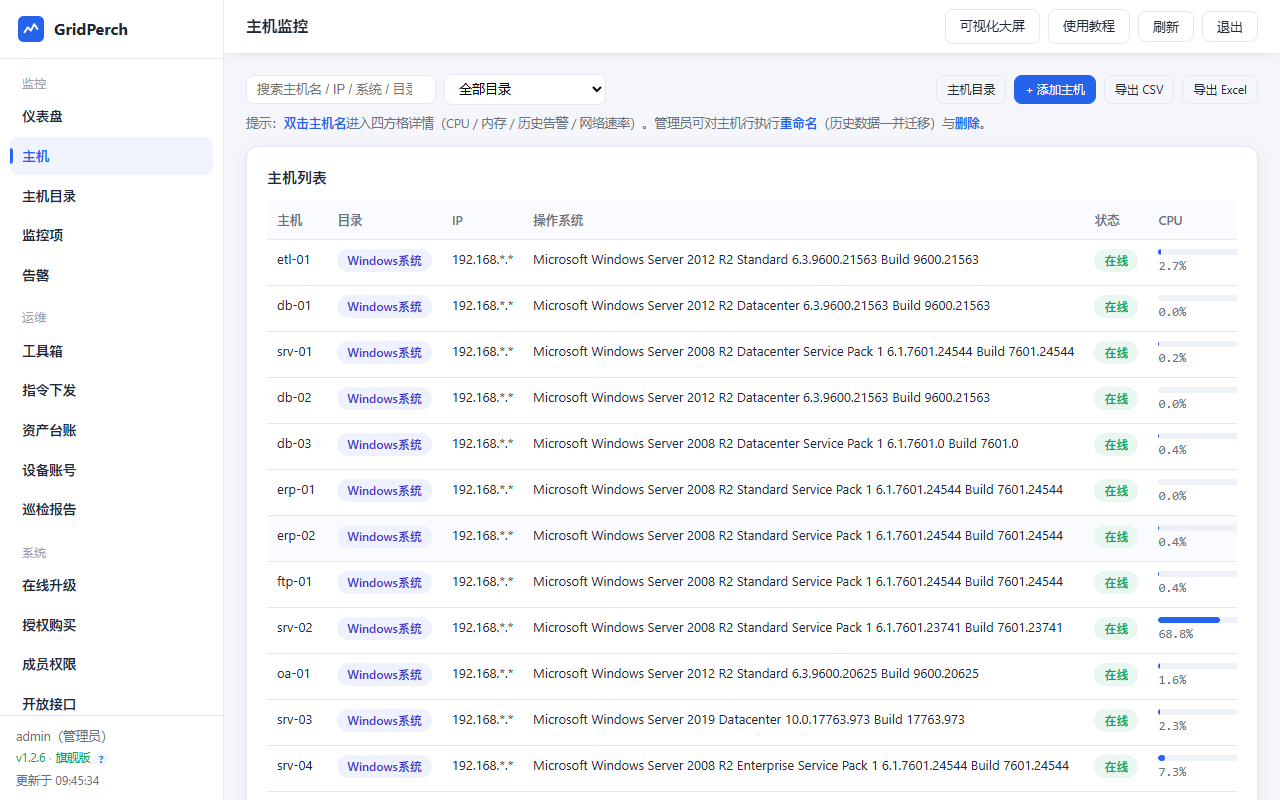This screenshot has width=1280, height=800.
Task: Go to 主机目录 in the sidebar
Action: click(x=111, y=196)
